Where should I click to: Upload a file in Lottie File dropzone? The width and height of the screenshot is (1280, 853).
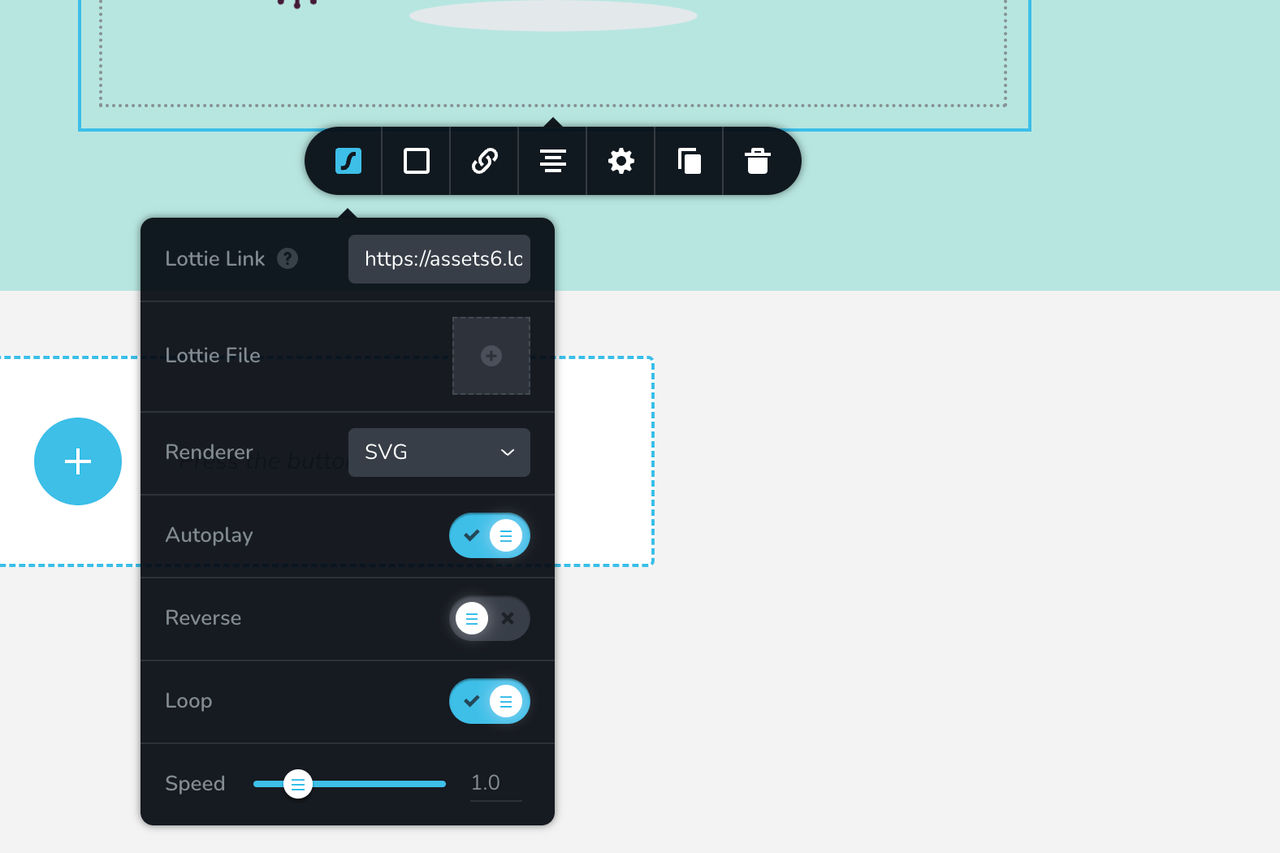491,356
